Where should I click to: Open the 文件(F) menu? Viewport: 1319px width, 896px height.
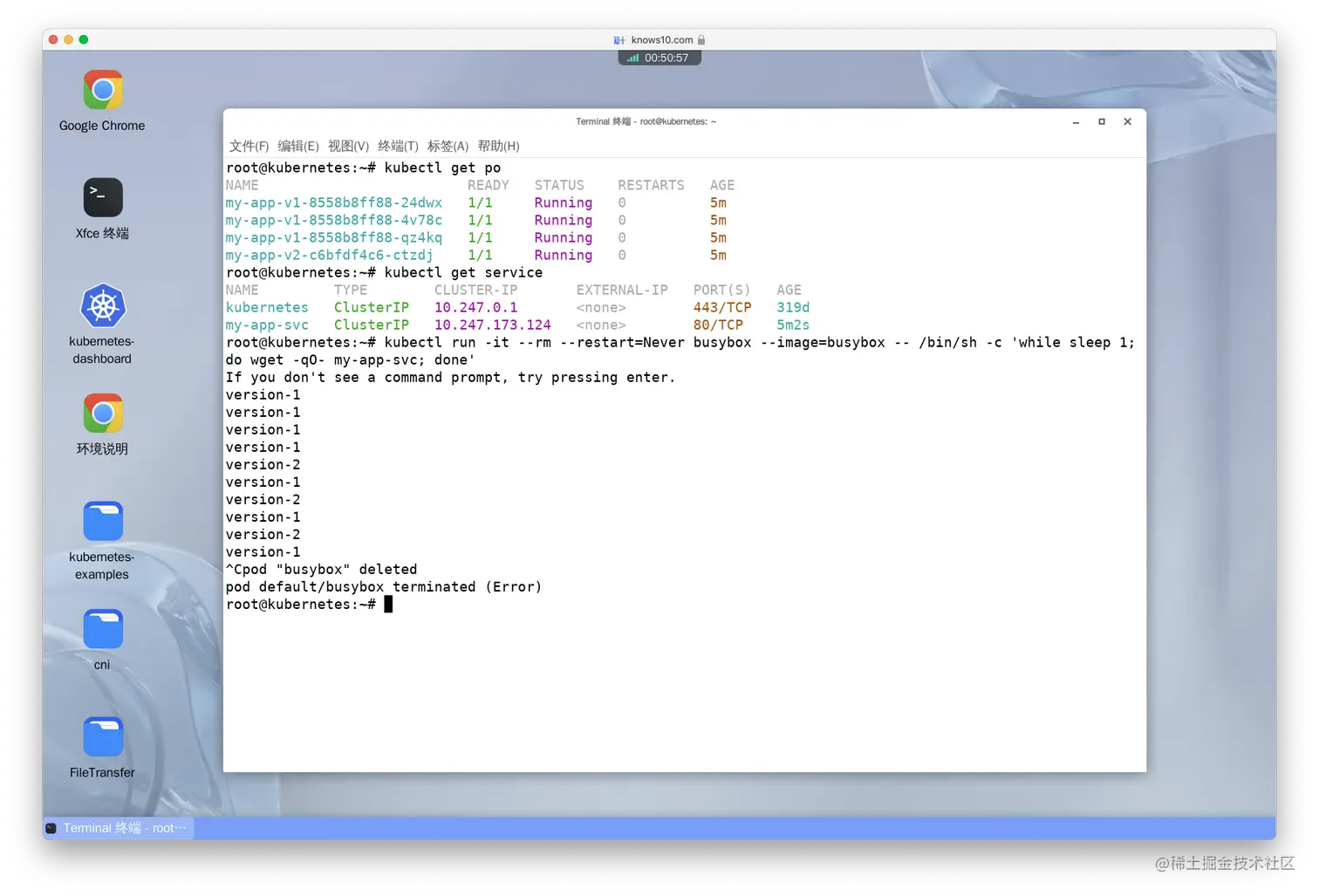(x=249, y=146)
